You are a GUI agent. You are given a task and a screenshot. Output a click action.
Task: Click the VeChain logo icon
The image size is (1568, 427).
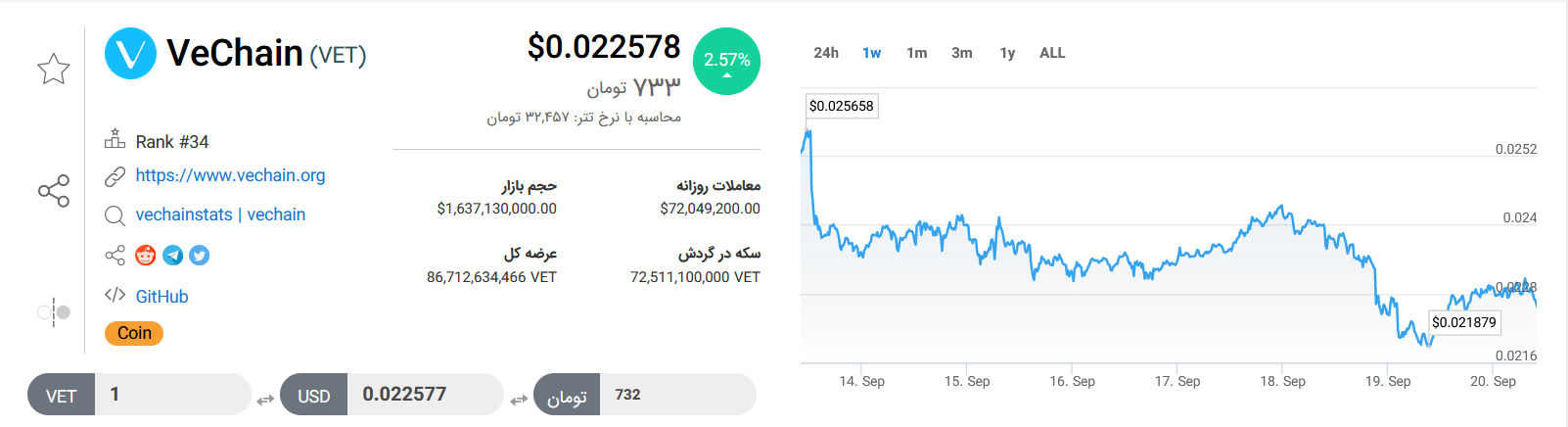130,53
